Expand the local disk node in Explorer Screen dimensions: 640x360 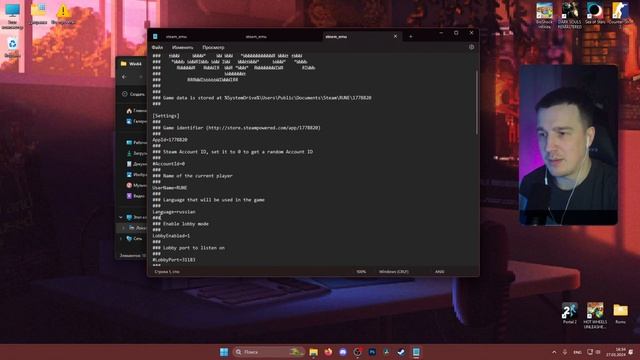(123, 228)
